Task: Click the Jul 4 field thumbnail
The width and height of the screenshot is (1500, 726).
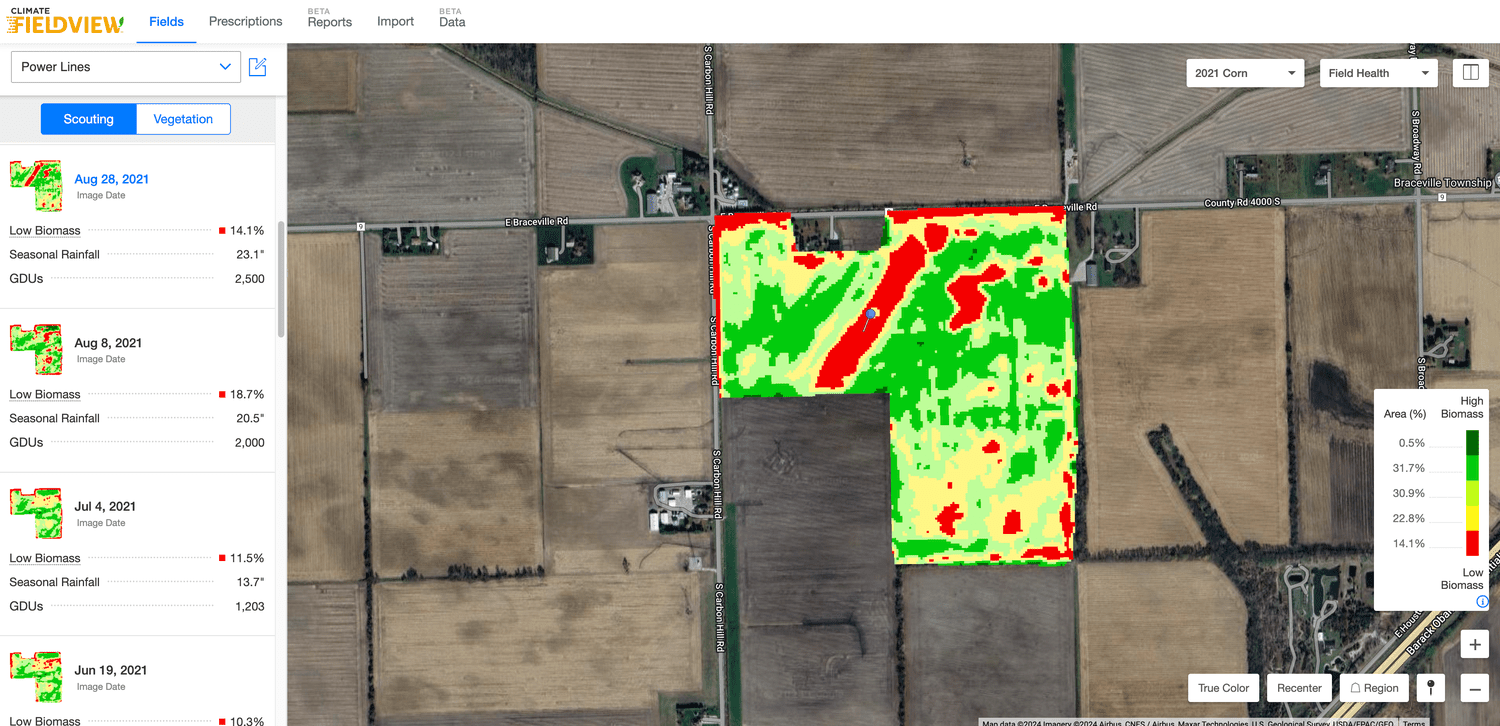Action: point(36,514)
